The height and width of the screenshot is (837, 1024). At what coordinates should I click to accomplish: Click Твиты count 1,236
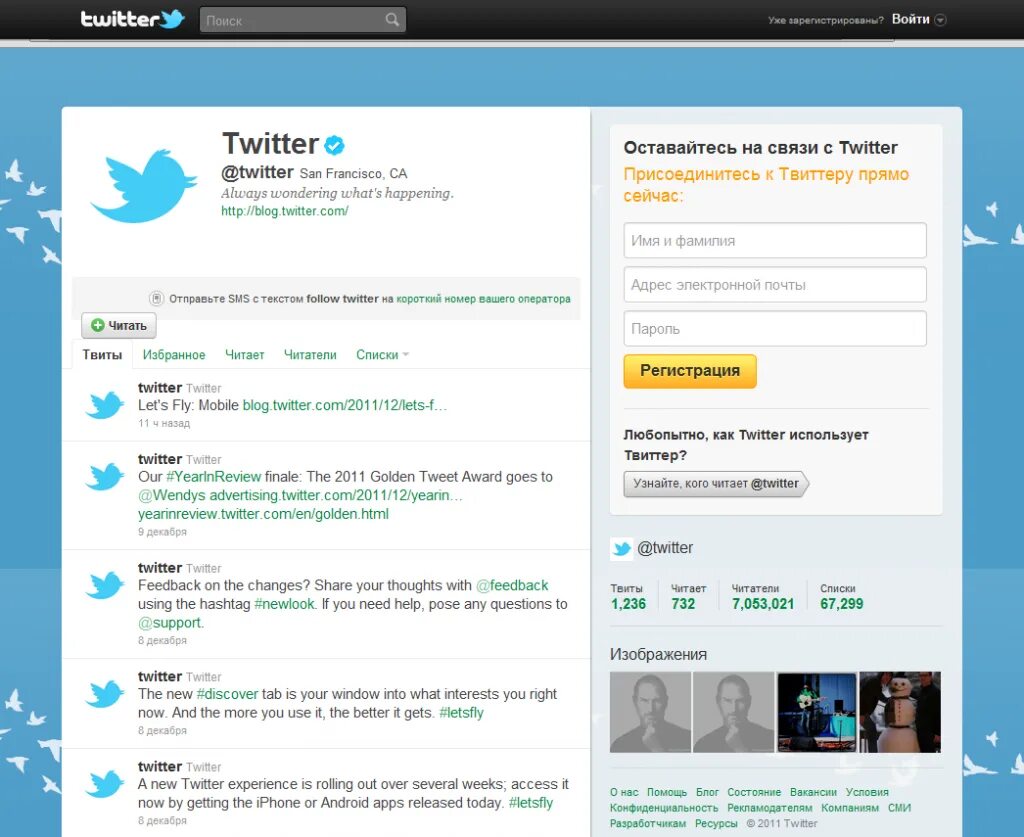coord(628,604)
